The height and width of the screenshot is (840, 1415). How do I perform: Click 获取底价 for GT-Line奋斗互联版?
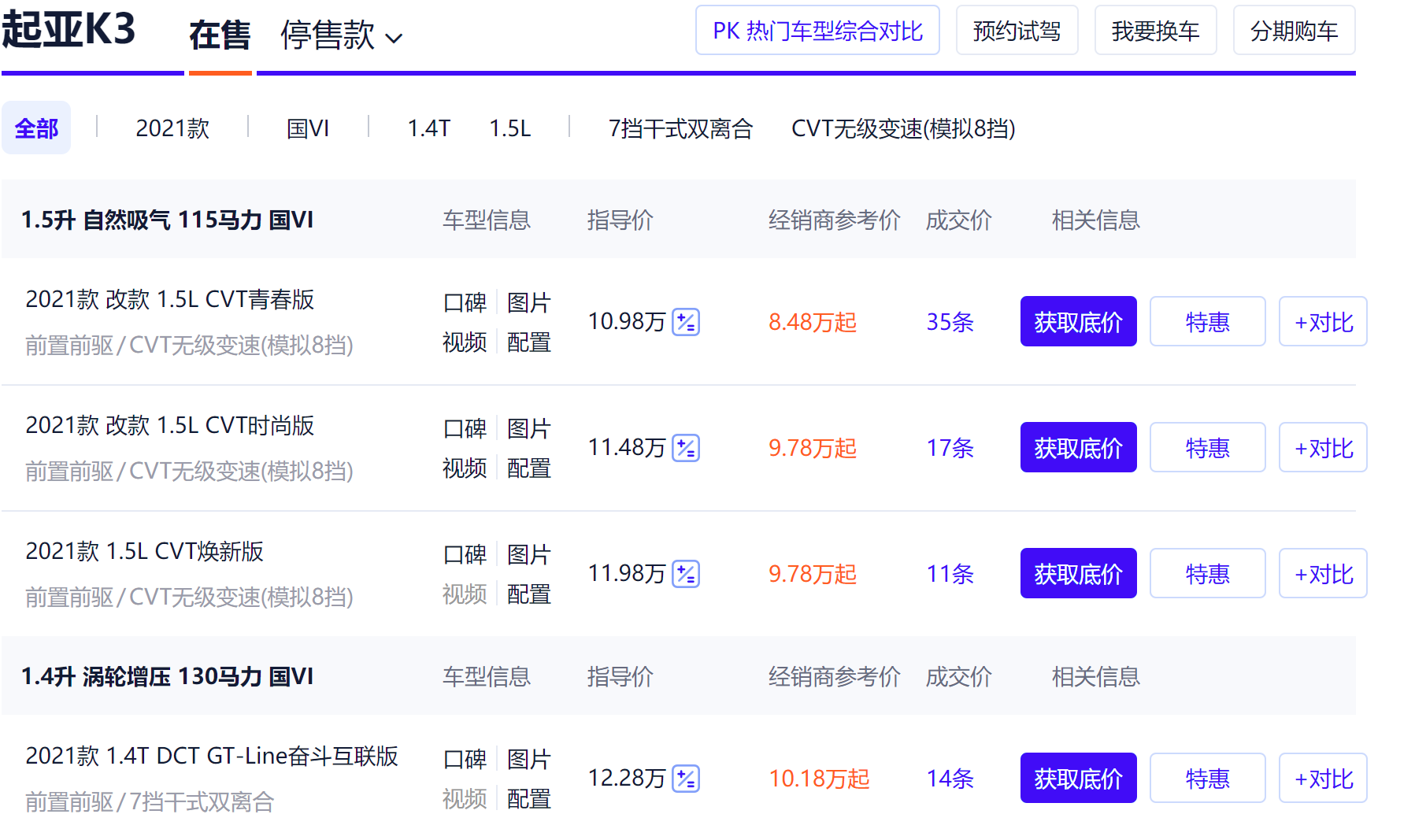coord(1079,778)
